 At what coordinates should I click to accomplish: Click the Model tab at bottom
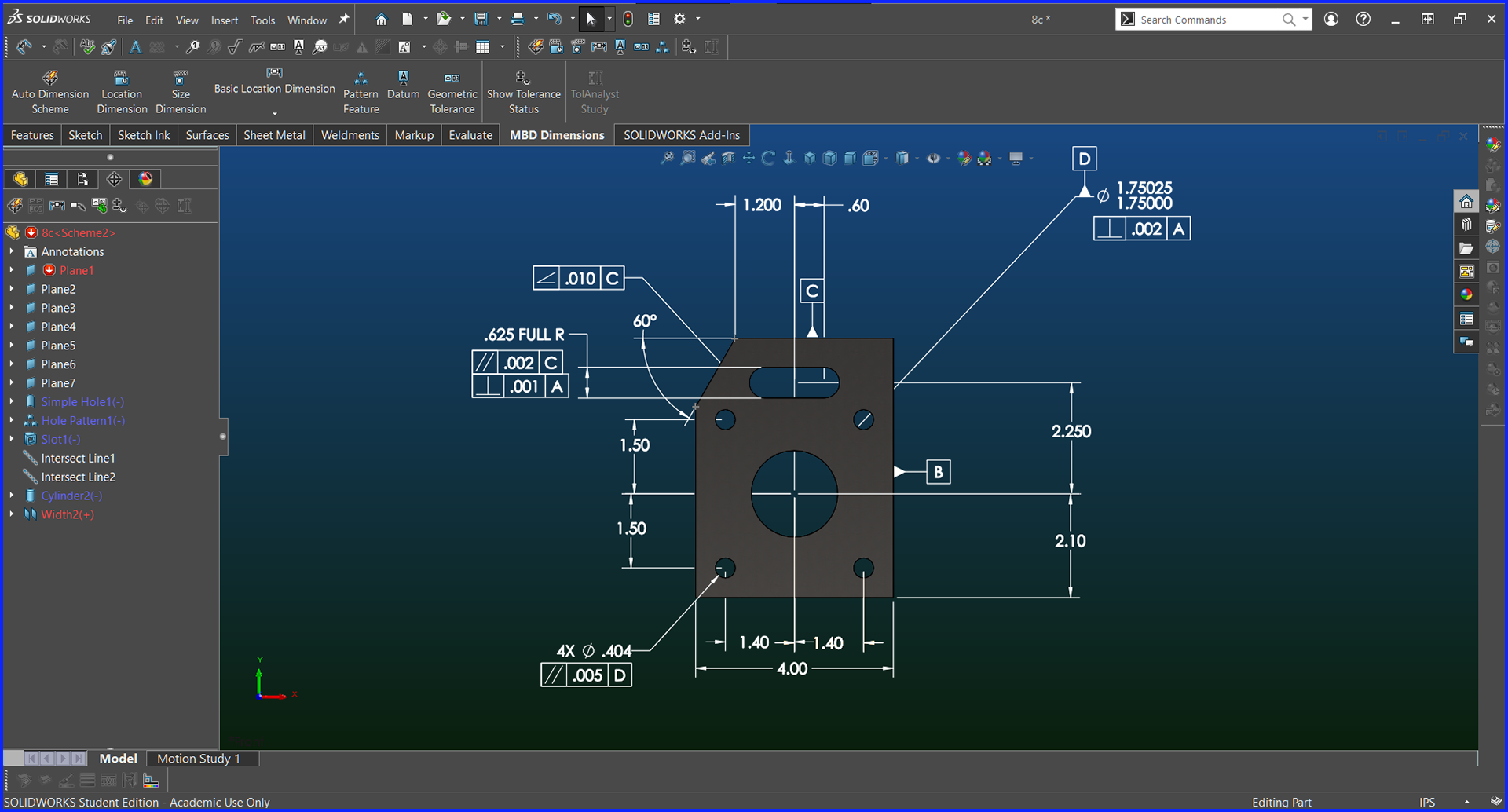(118, 759)
